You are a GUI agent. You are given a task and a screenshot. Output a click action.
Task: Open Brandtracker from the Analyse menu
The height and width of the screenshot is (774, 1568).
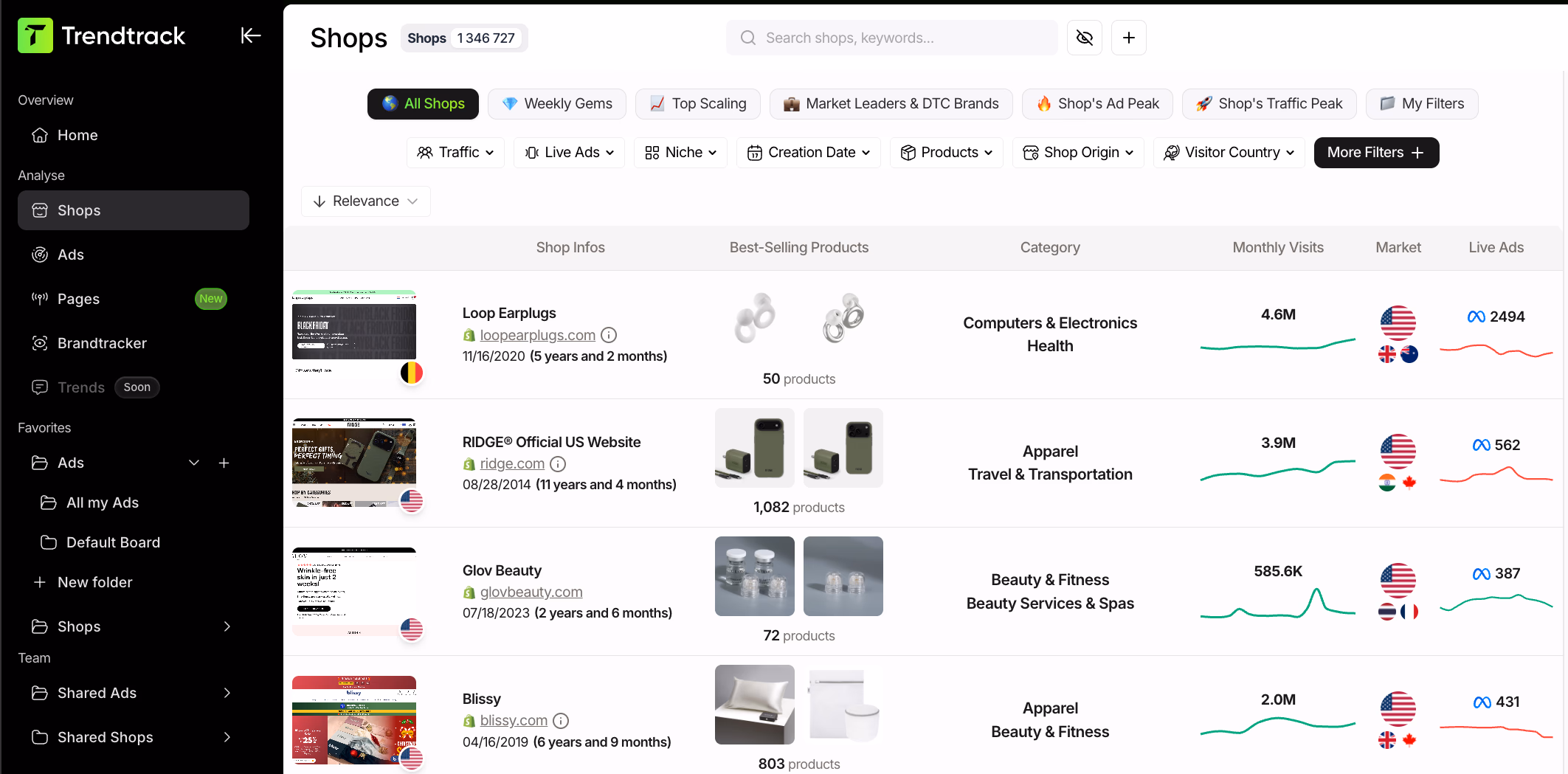103,343
